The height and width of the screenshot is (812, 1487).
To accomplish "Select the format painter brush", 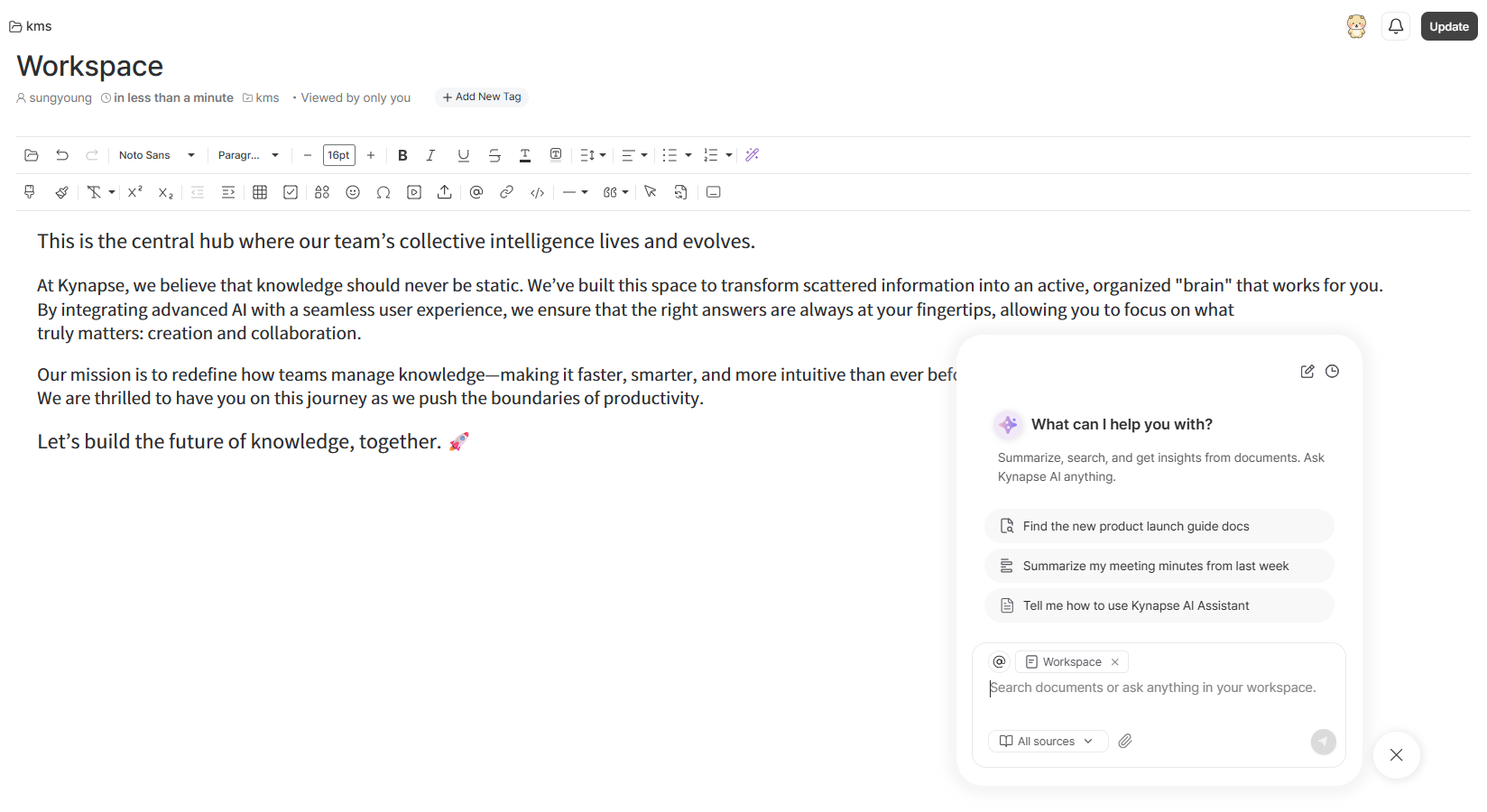I will click(61, 192).
